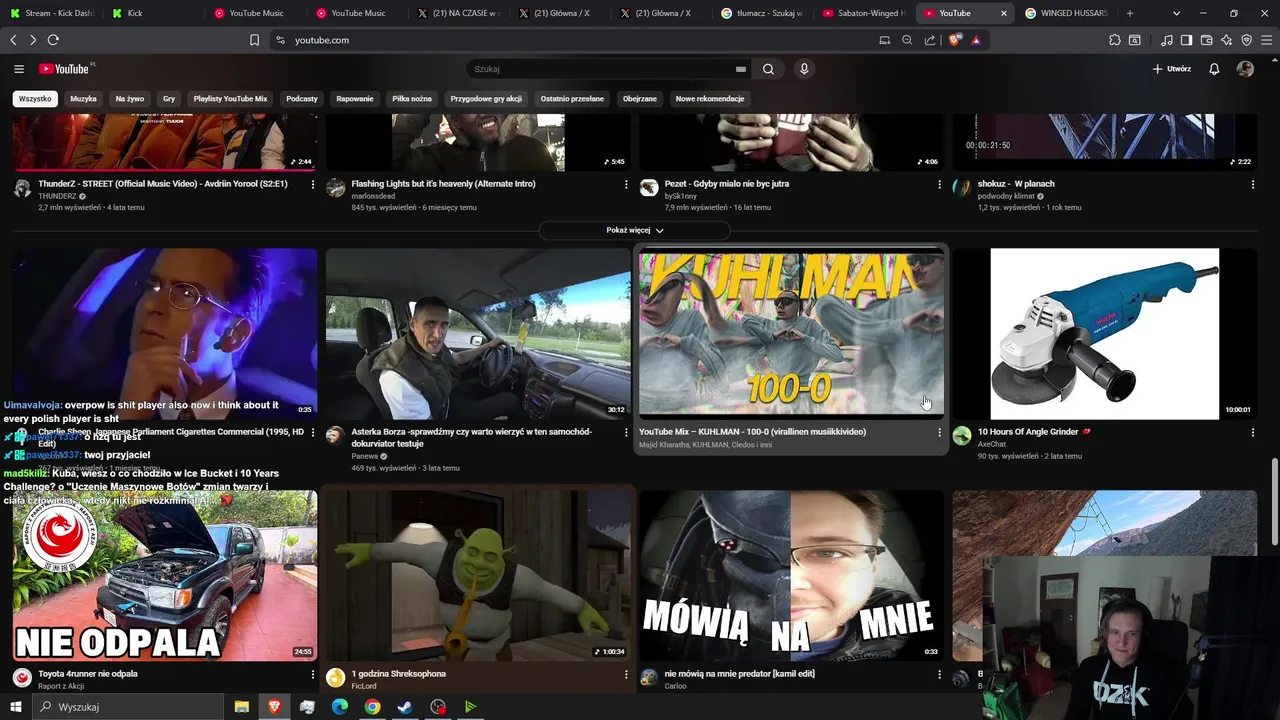Image resolution: width=1280 pixels, height=720 pixels.
Task: Open Brave Shields lion icon
Action: pyautogui.click(x=955, y=40)
